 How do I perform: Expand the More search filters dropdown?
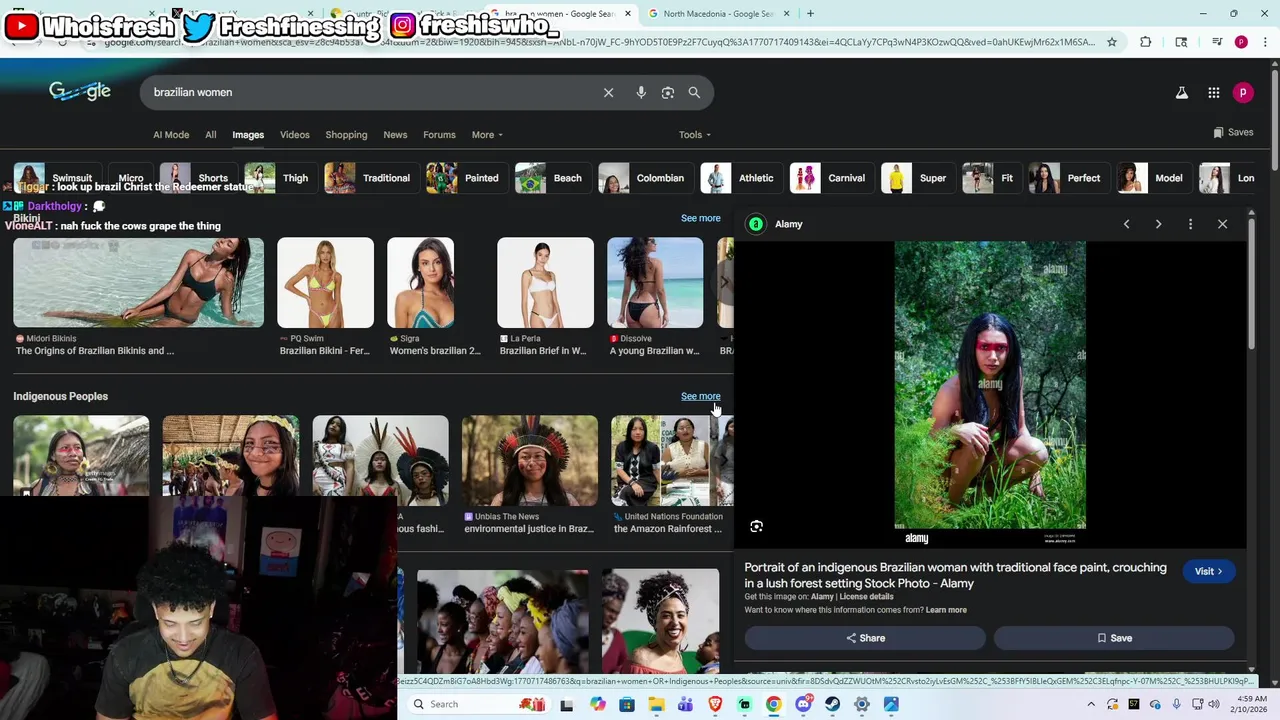[487, 135]
